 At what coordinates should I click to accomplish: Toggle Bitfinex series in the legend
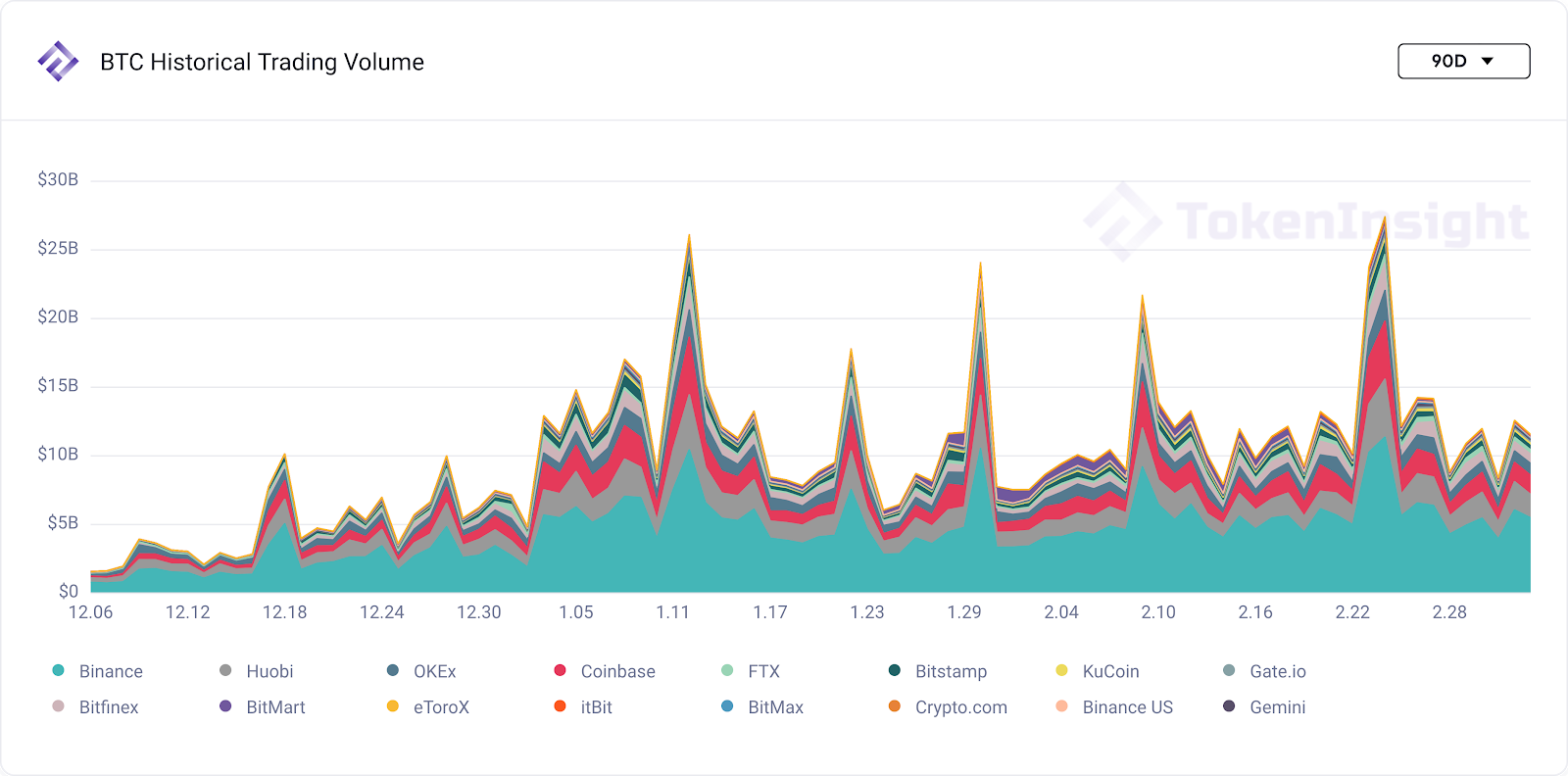click(95, 707)
